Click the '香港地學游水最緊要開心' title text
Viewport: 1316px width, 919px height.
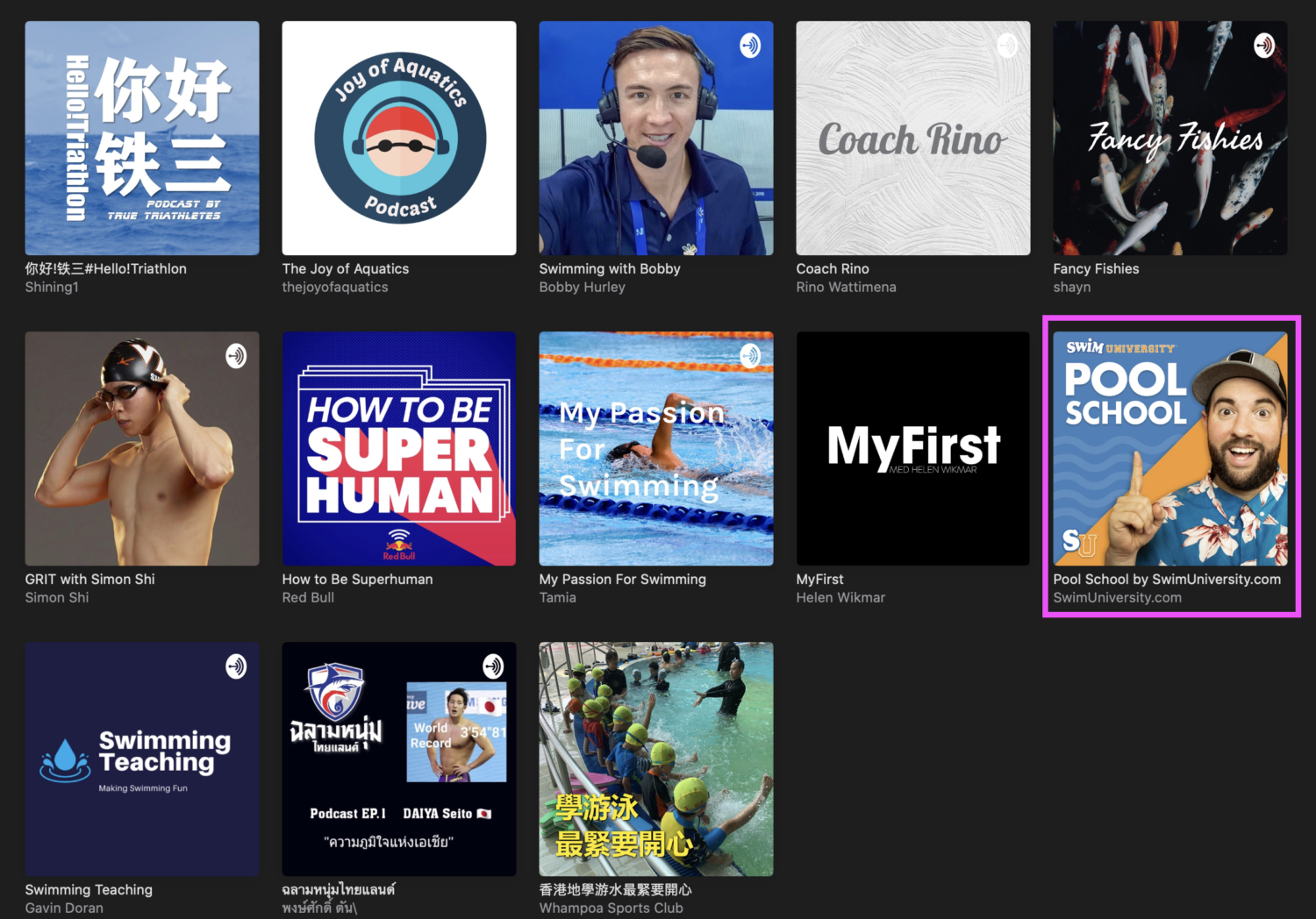[616, 889]
